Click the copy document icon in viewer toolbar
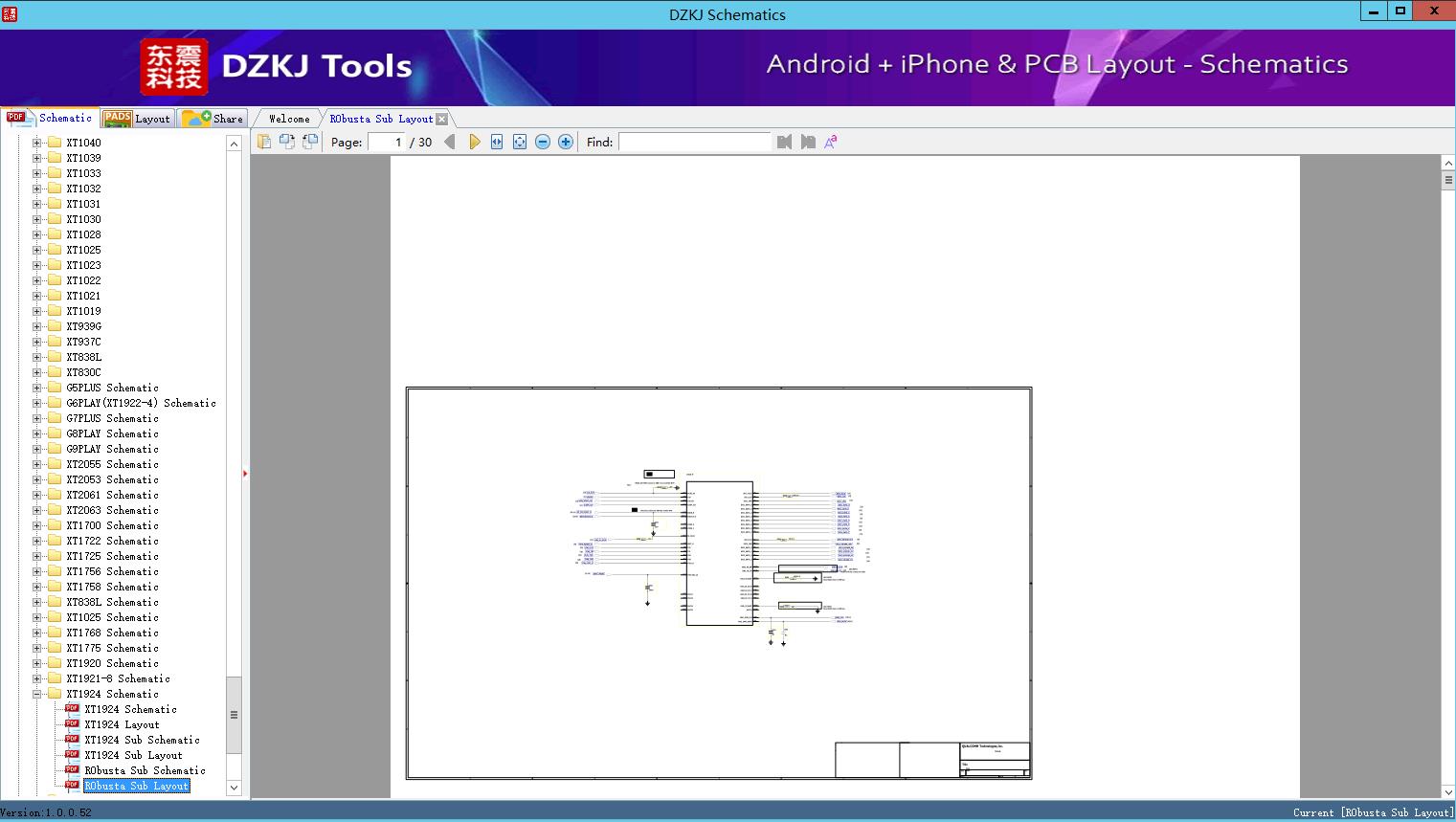Image resolution: width=1456 pixels, height=822 pixels. (x=264, y=142)
